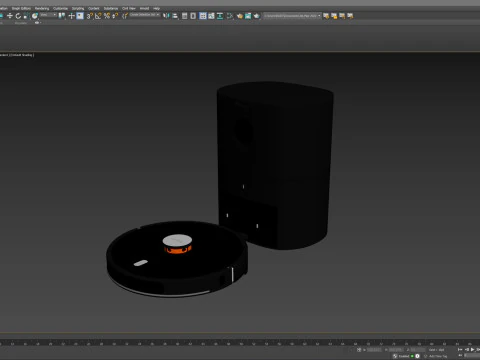480x360 pixels.
Task: Open the Arnold menu
Action: pyautogui.click(x=144, y=8)
